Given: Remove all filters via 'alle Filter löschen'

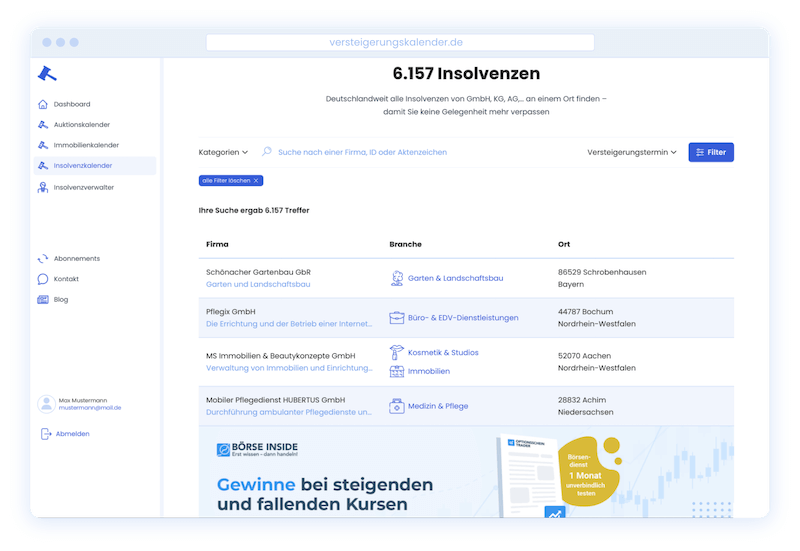Looking at the screenshot, I should point(231,180).
